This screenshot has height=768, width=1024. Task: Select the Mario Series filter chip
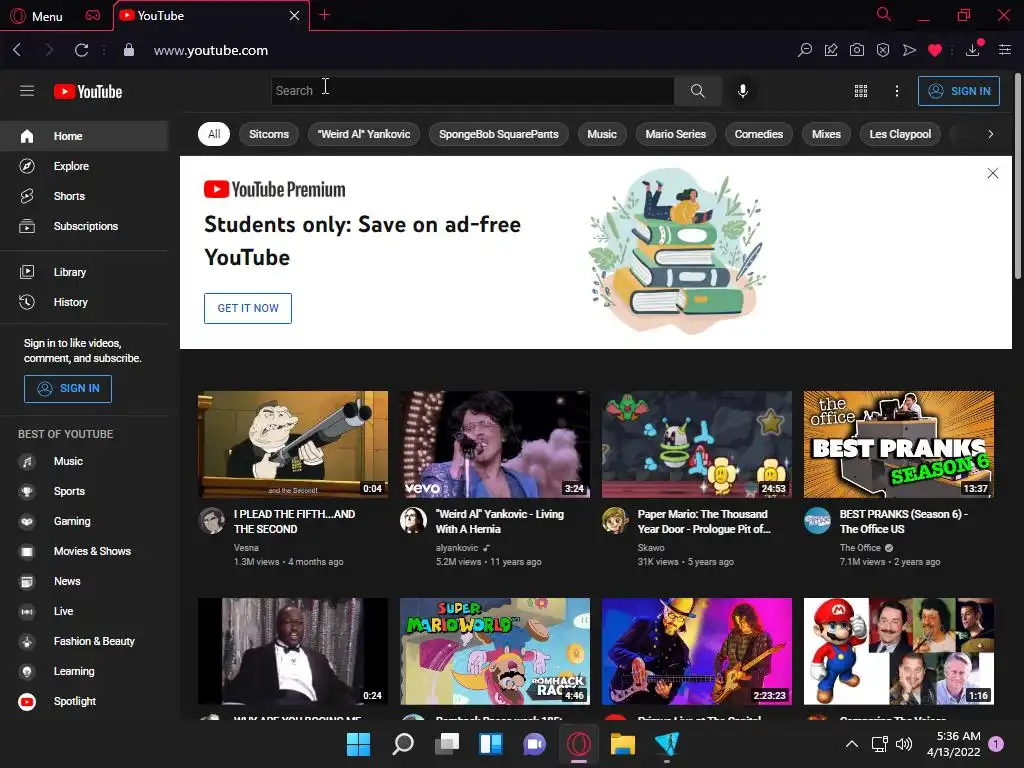[675, 134]
